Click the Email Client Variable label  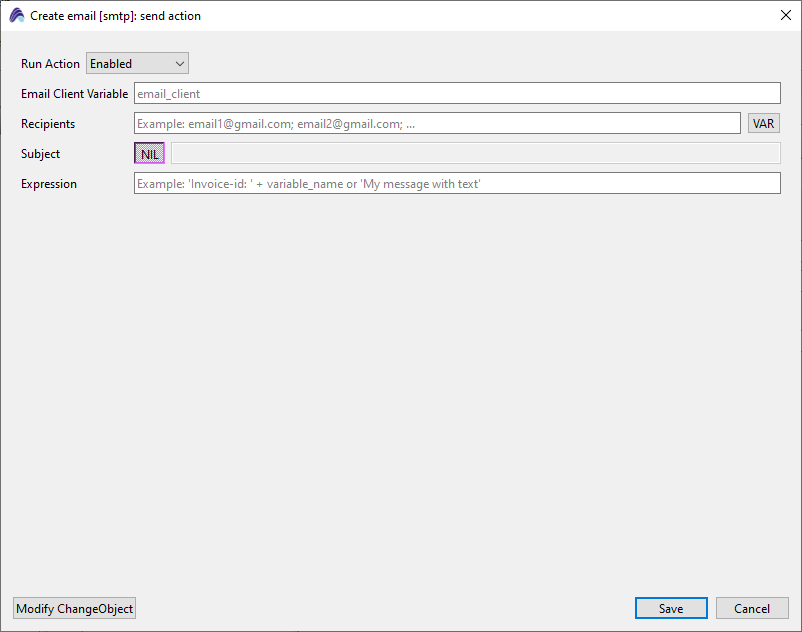74,94
